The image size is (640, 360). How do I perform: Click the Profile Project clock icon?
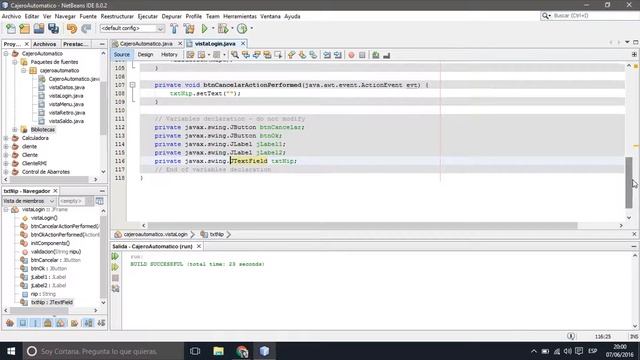click(x=242, y=29)
